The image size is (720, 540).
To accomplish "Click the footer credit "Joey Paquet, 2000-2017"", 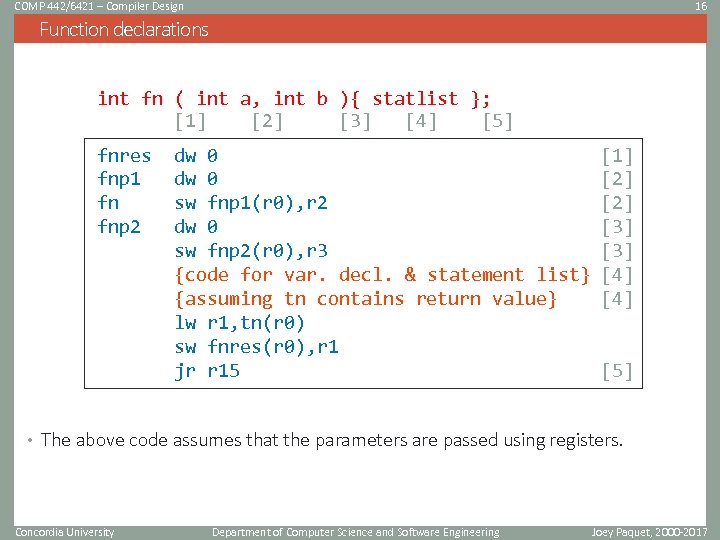I will pos(649,532).
